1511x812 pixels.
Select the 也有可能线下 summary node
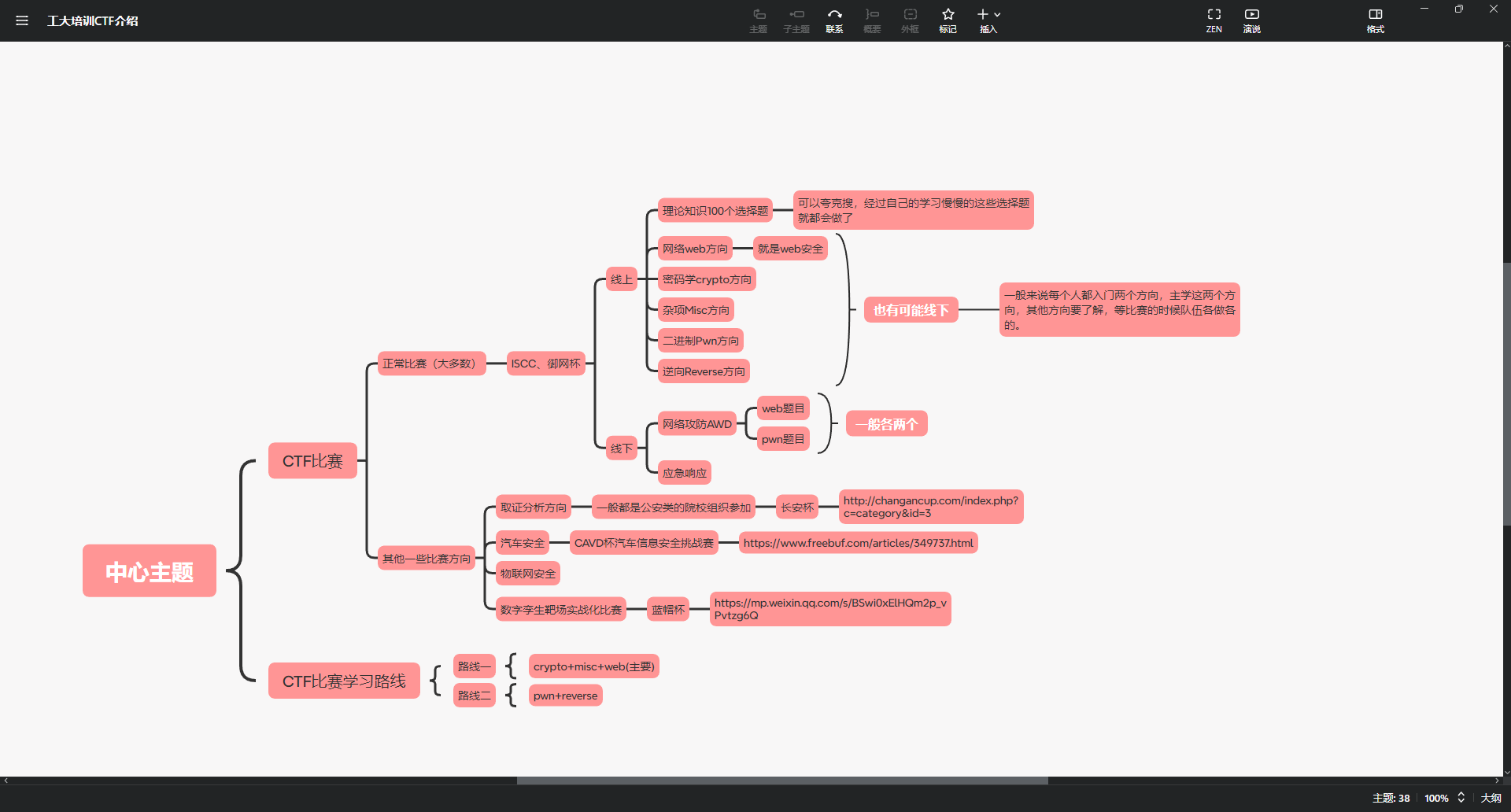(x=911, y=310)
